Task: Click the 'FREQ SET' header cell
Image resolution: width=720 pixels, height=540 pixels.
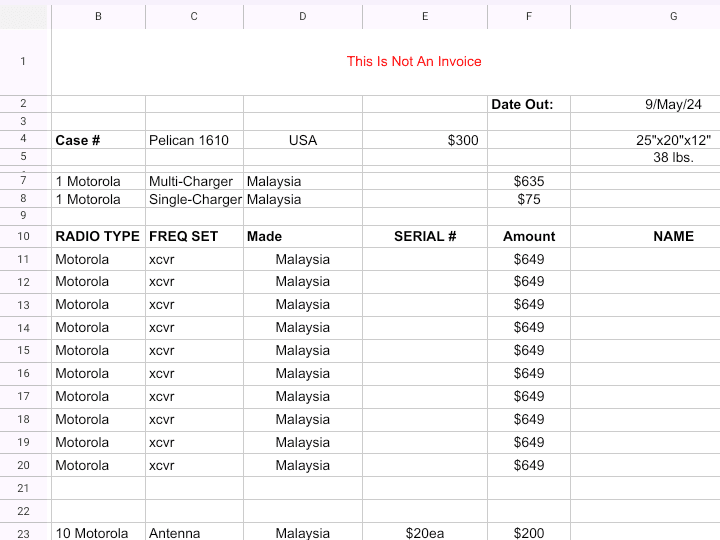Action: pos(194,236)
